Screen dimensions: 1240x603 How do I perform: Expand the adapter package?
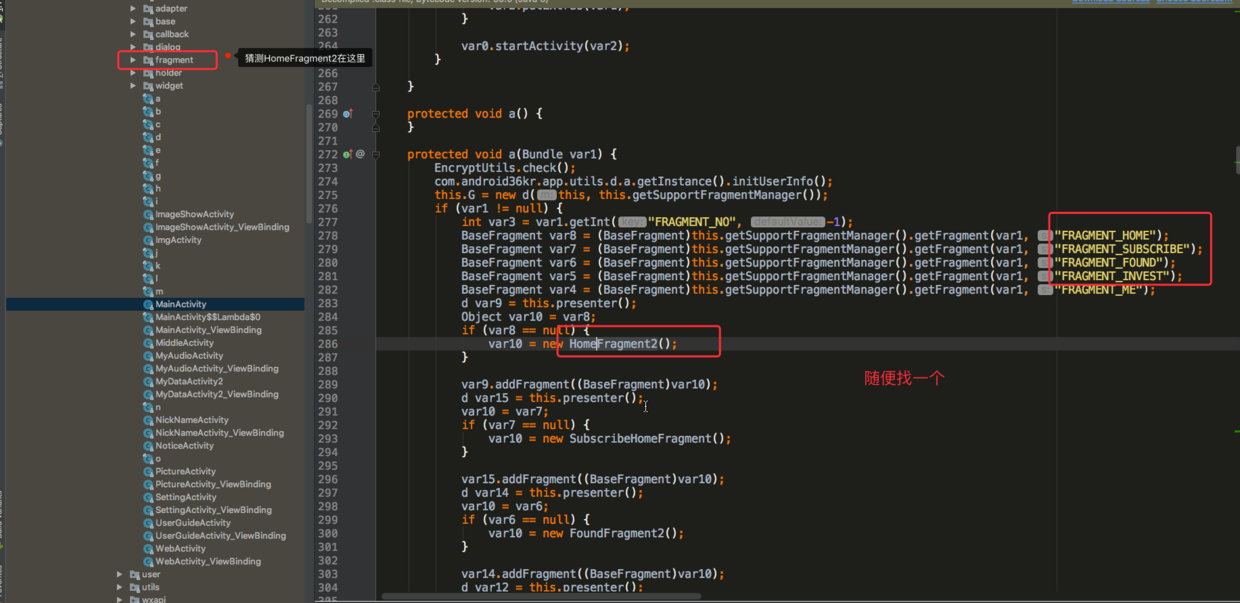(x=133, y=8)
